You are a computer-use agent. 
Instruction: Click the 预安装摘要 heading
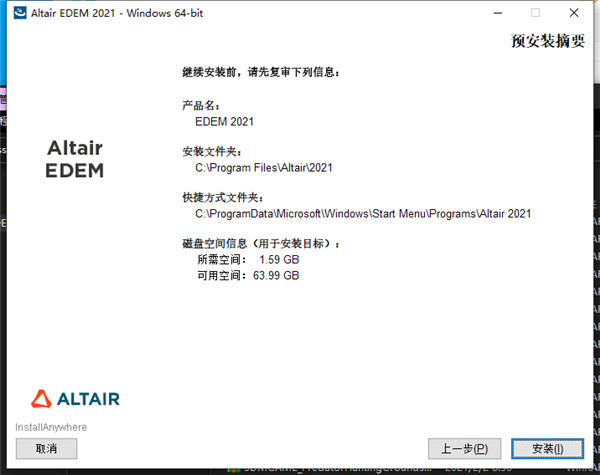click(x=548, y=41)
